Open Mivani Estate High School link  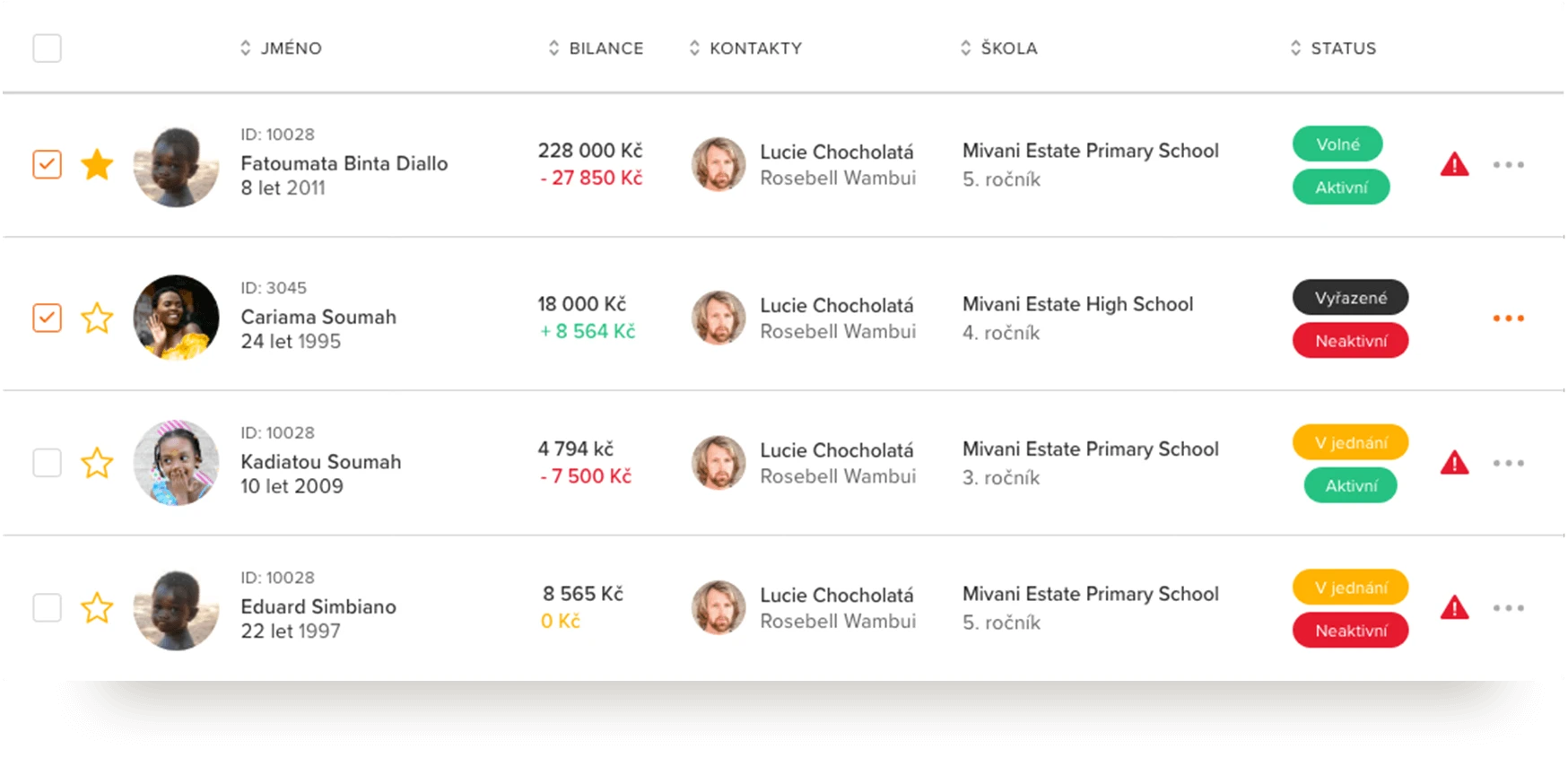pyautogui.click(x=1077, y=305)
